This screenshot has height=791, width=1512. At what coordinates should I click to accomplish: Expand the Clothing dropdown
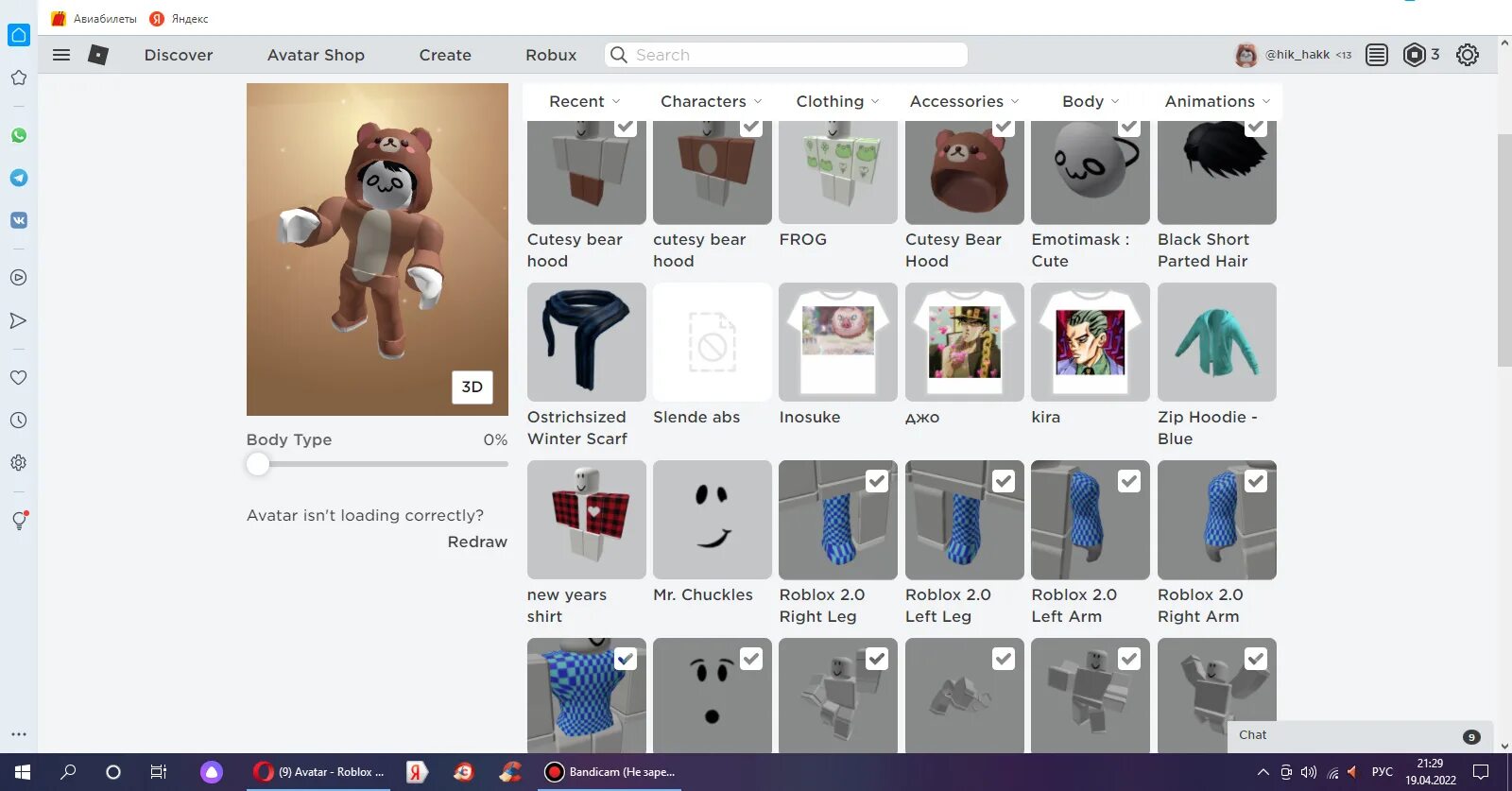(x=837, y=101)
